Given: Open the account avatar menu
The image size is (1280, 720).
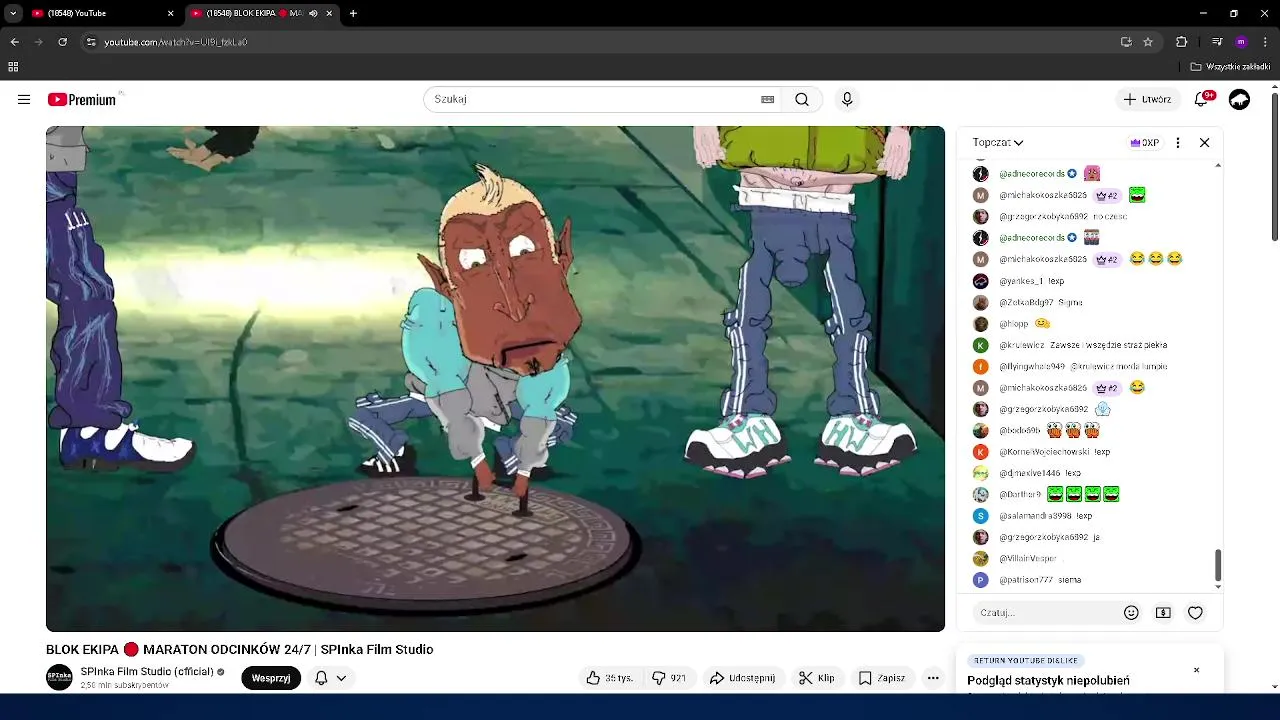Looking at the screenshot, I should click(x=1239, y=99).
